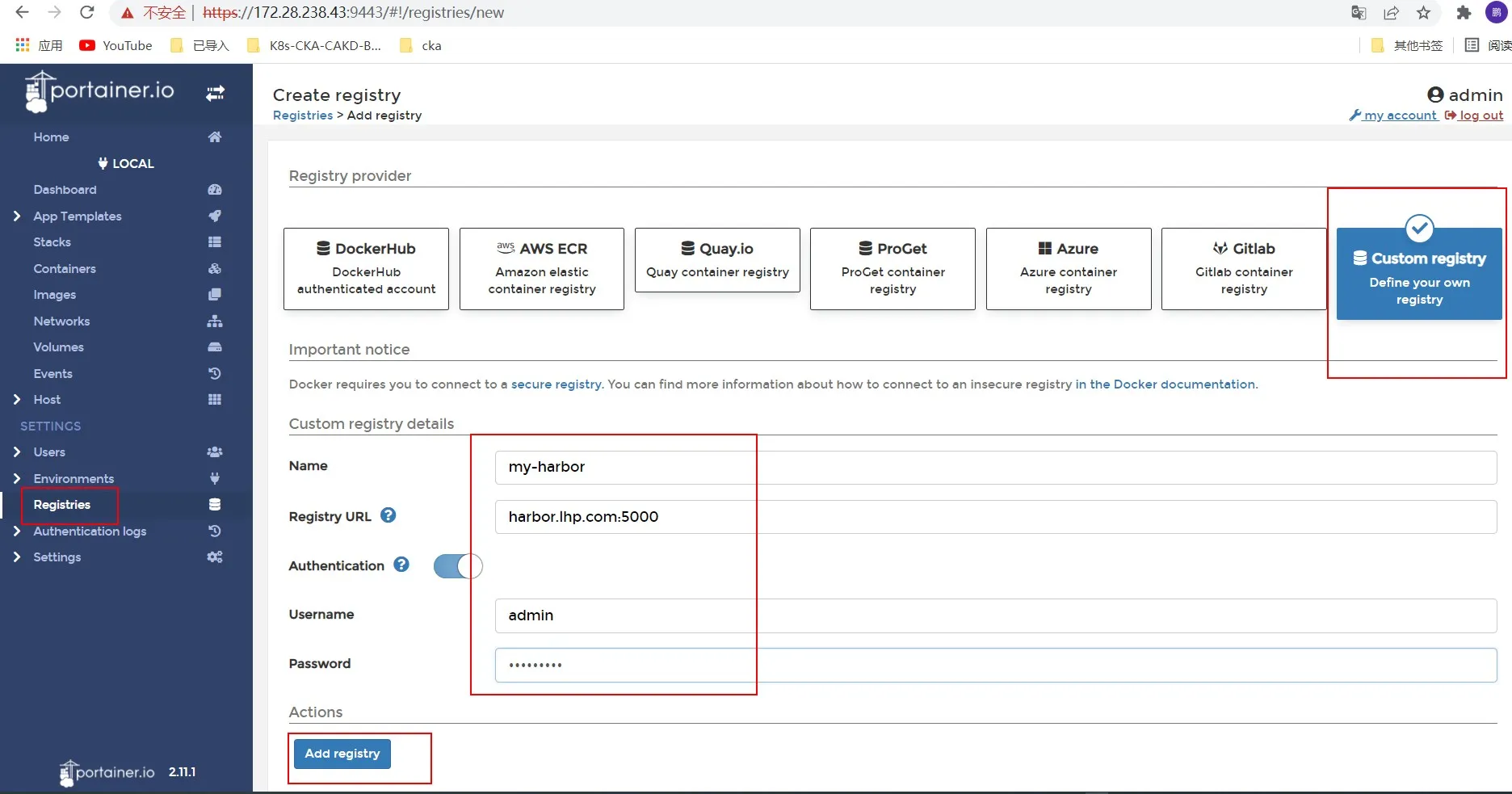Toggle the Authentication switch off
This screenshot has height=794, width=1512.
(458, 566)
